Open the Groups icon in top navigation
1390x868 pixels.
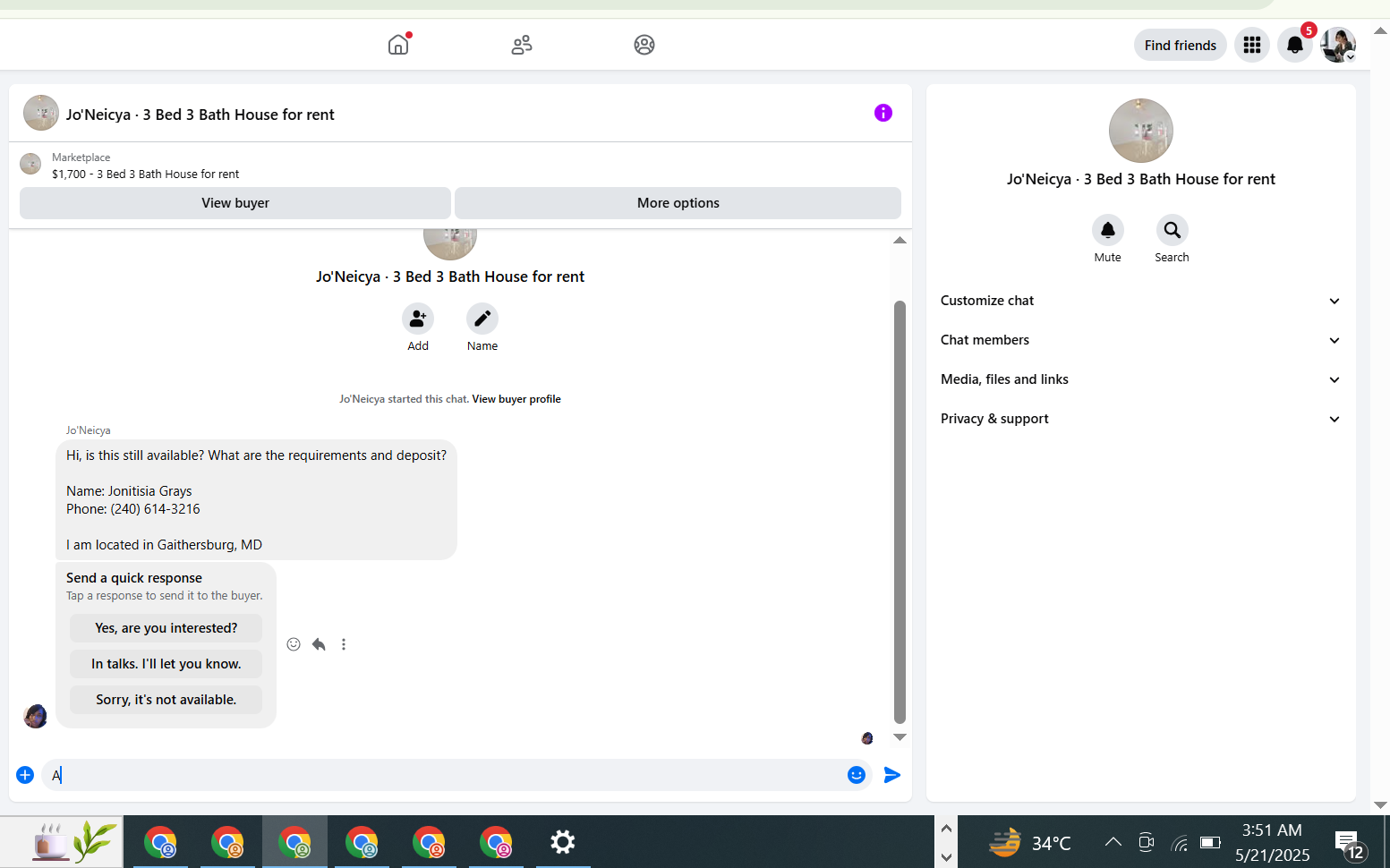(x=644, y=45)
